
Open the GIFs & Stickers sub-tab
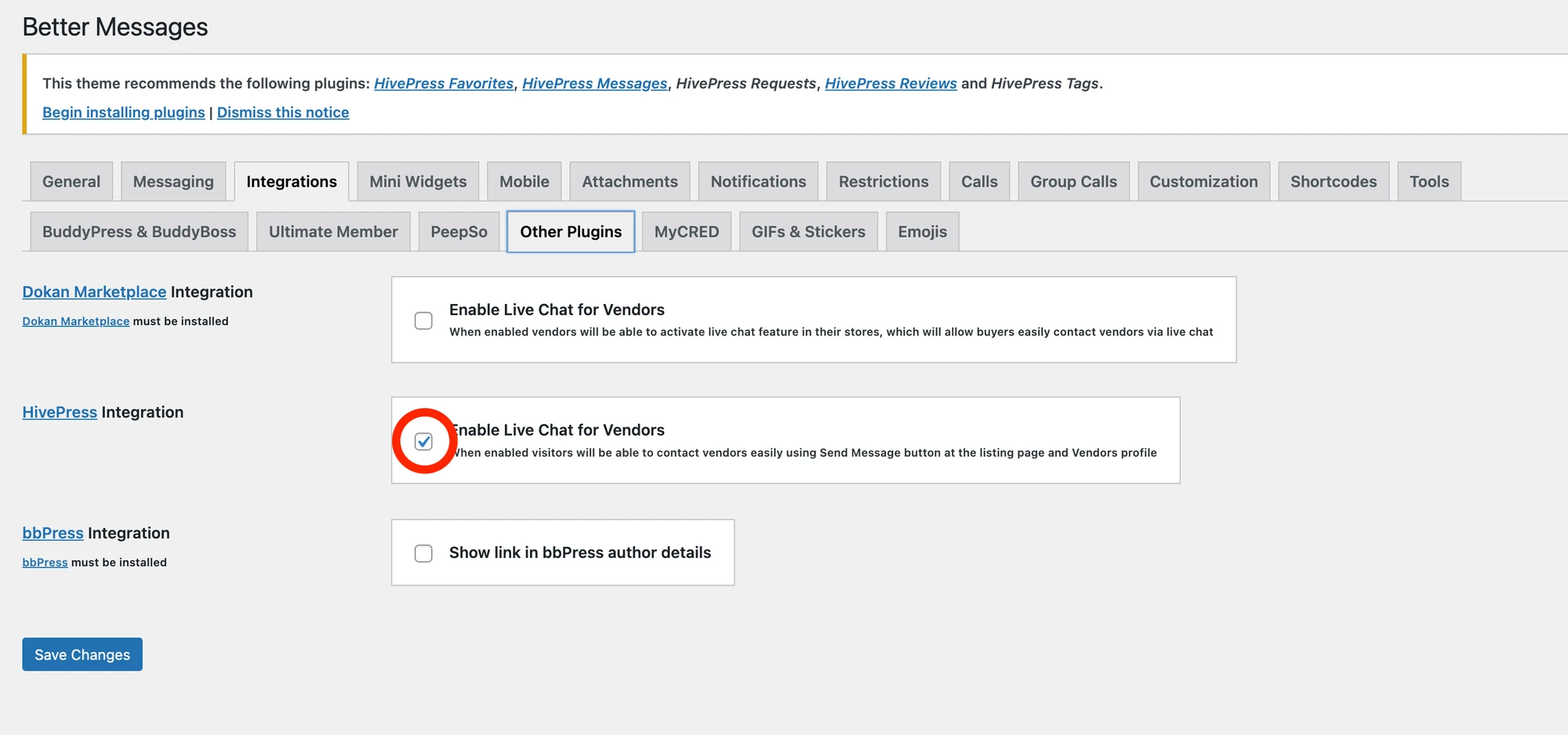pyautogui.click(x=808, y=232)
